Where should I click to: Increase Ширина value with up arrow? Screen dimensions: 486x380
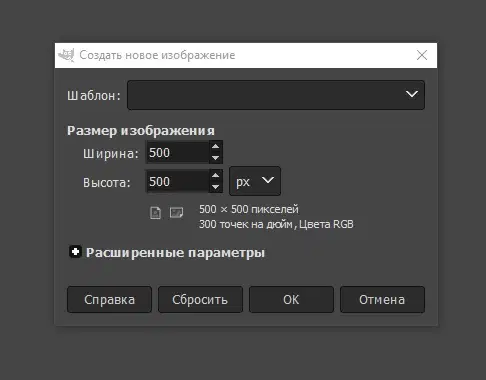(216, 146)
